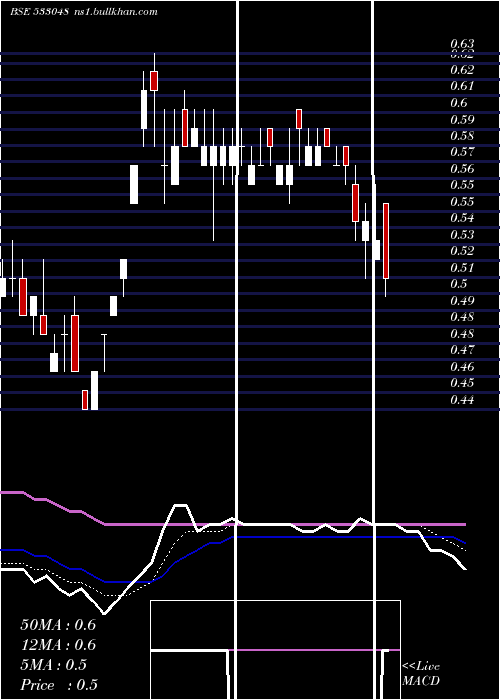500x700 pixels.
Task: Select the 0.47 price axis label
Action: 462,350
